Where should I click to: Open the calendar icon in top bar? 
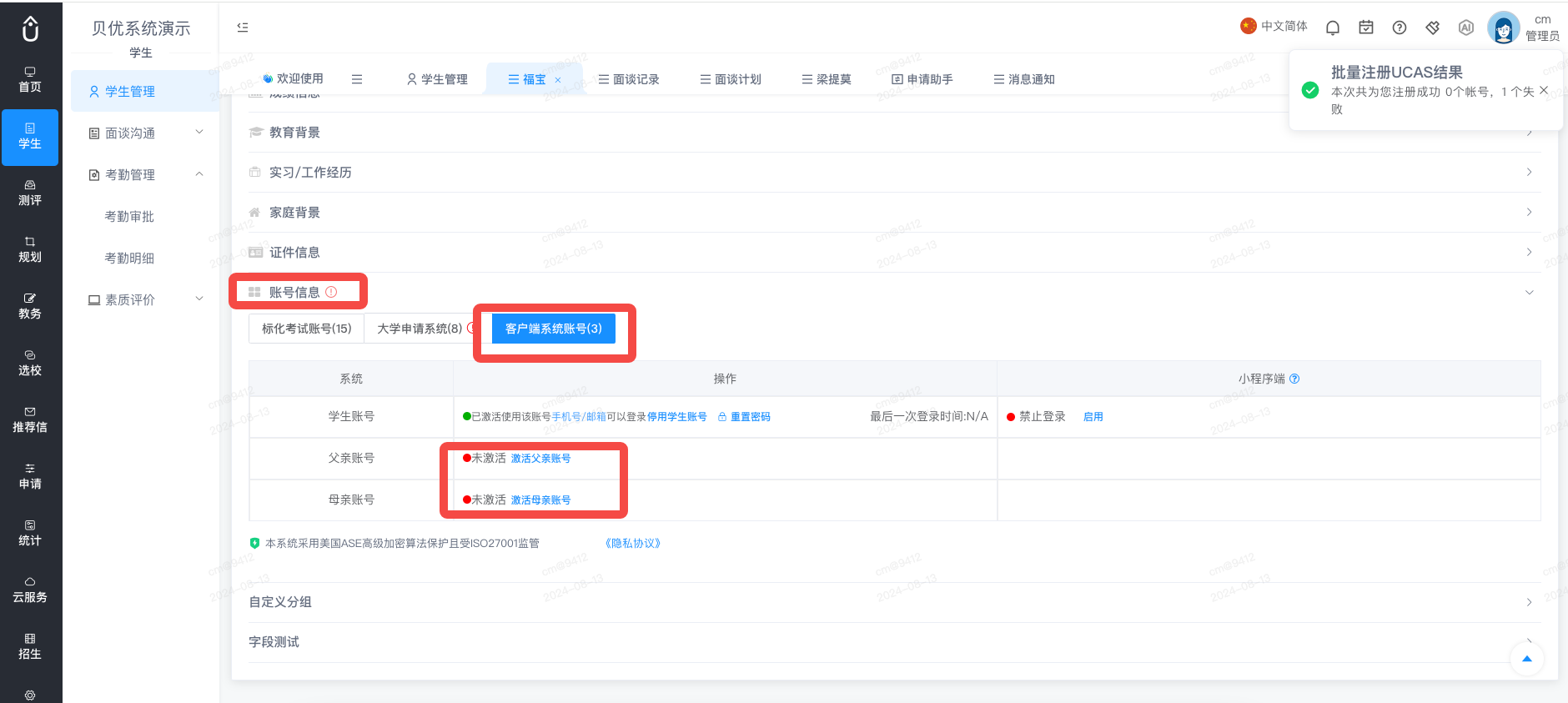[1366, 28]
